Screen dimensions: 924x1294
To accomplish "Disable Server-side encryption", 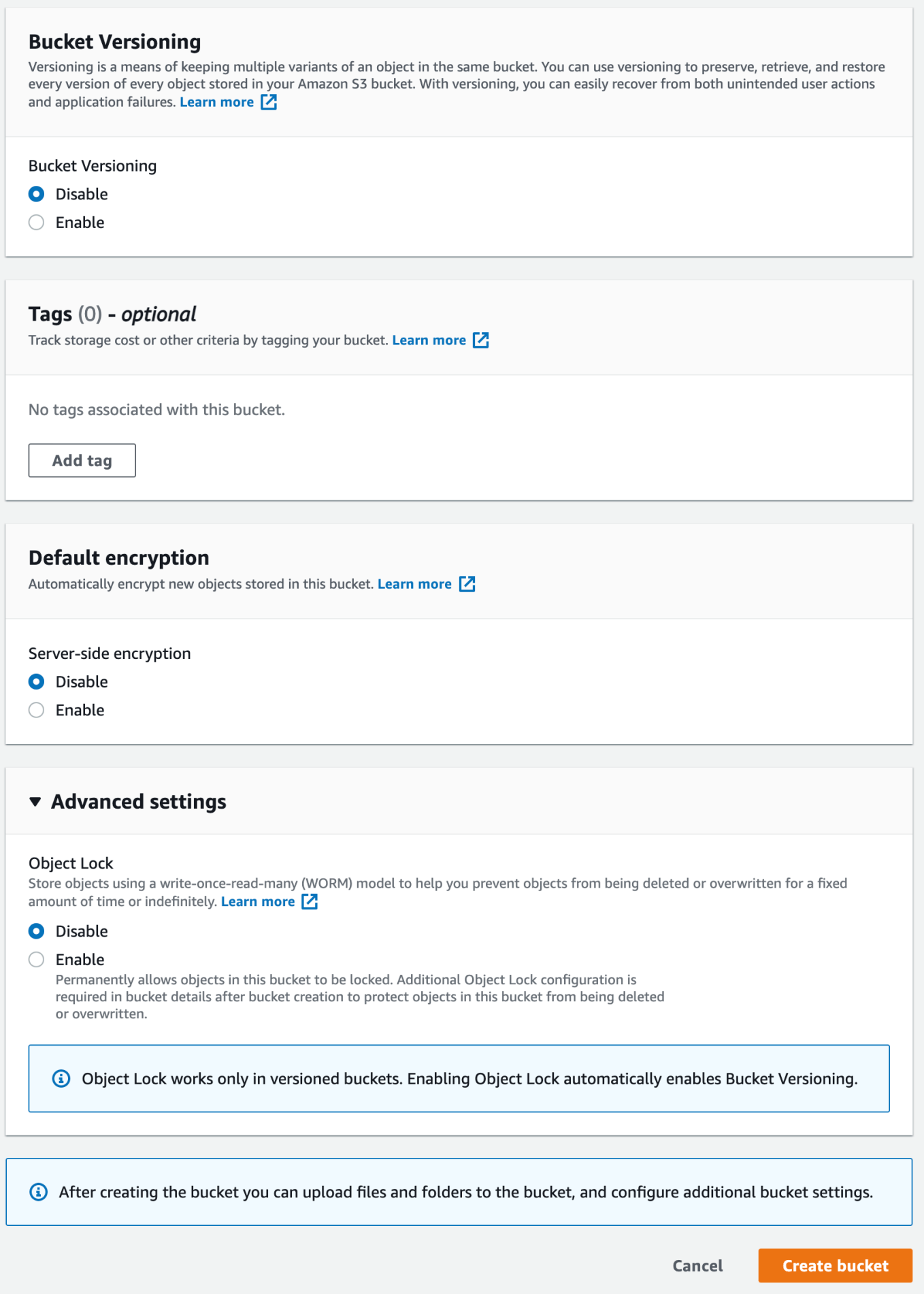I will [x=37, y=681].
